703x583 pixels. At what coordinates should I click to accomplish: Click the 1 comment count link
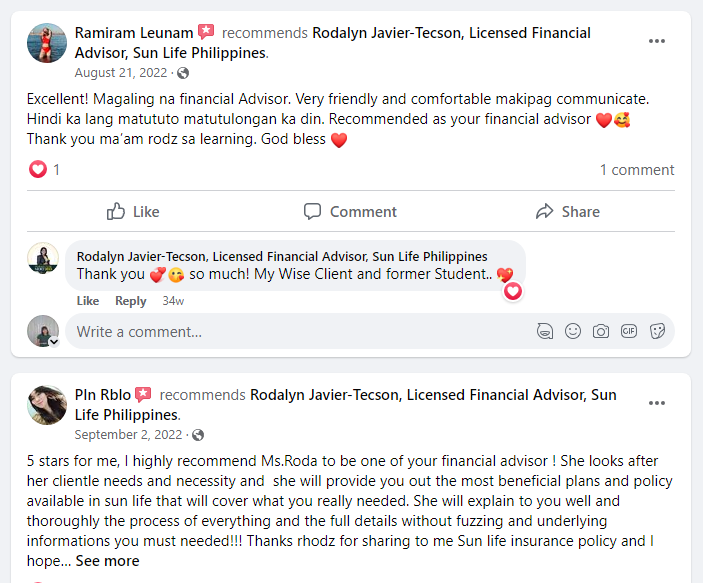(637, 170)
